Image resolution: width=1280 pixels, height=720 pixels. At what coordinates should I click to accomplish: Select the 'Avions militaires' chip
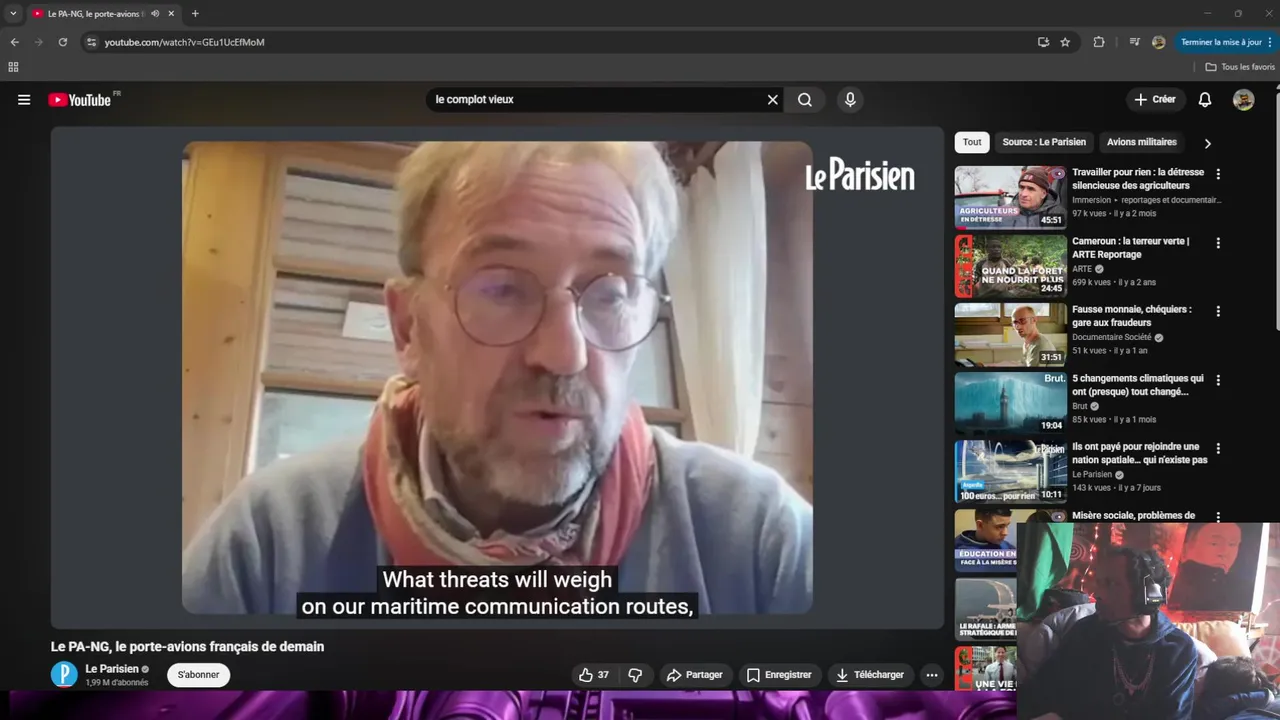1142,142
